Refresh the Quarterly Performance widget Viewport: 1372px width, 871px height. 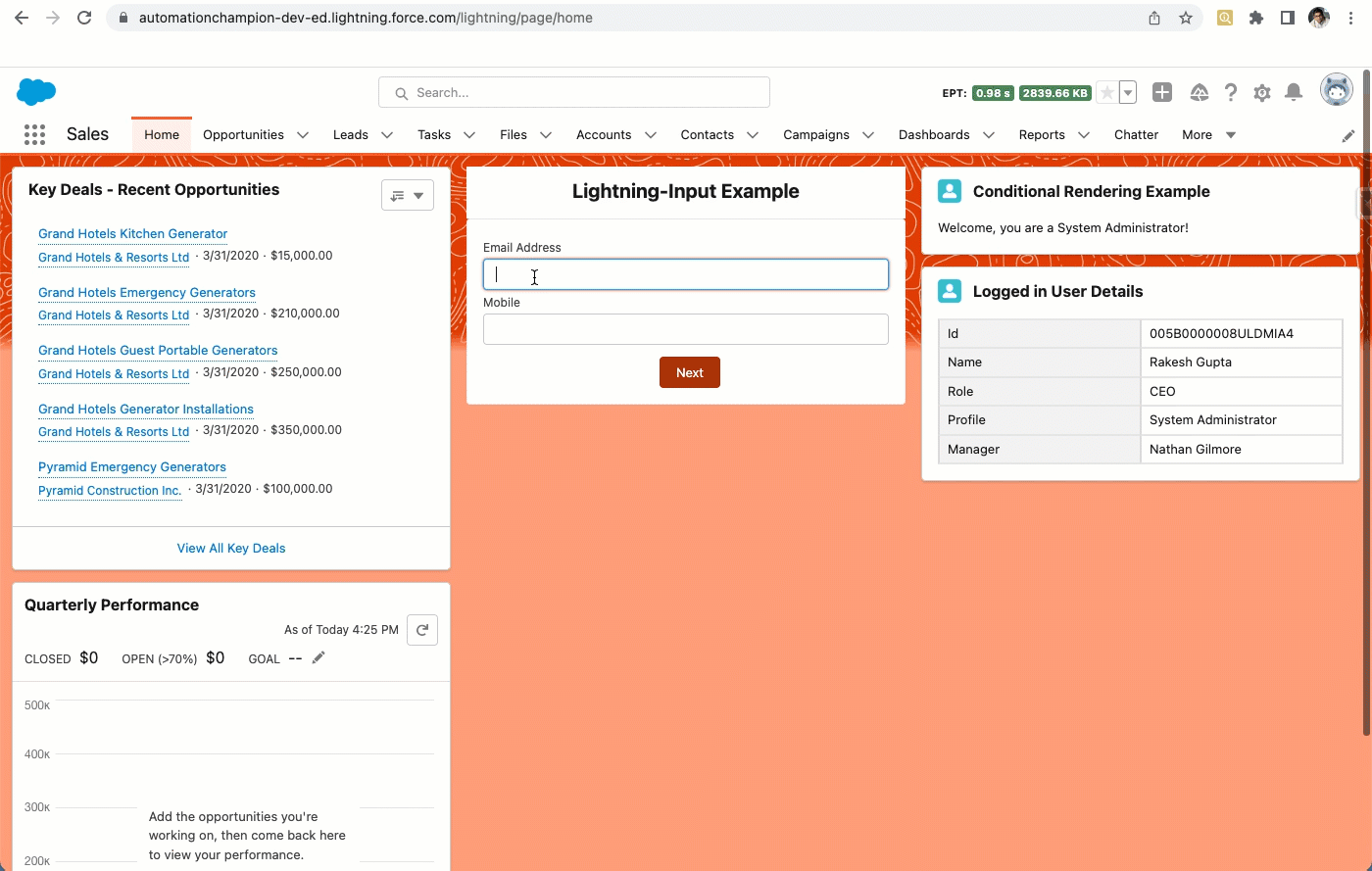pyautogui.click(x=422, y=630)
